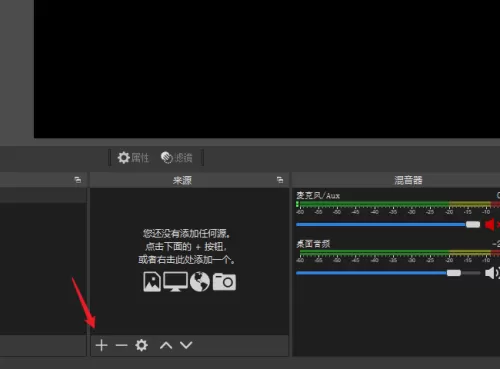The height and width of the screenshot is (369, 500).
Task: Click the 麦克风/Aux level meter
Action: pyautogui.click(x=398, y=204)
